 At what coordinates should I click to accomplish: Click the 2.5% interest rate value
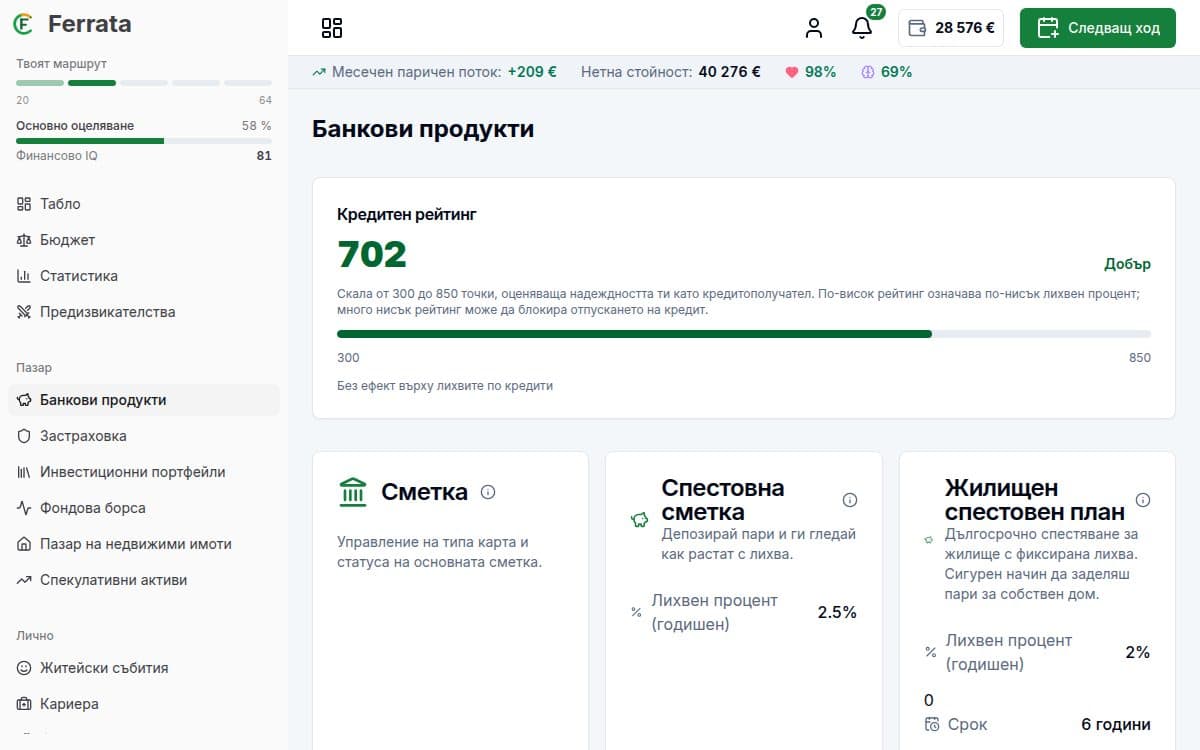[837, 612]
